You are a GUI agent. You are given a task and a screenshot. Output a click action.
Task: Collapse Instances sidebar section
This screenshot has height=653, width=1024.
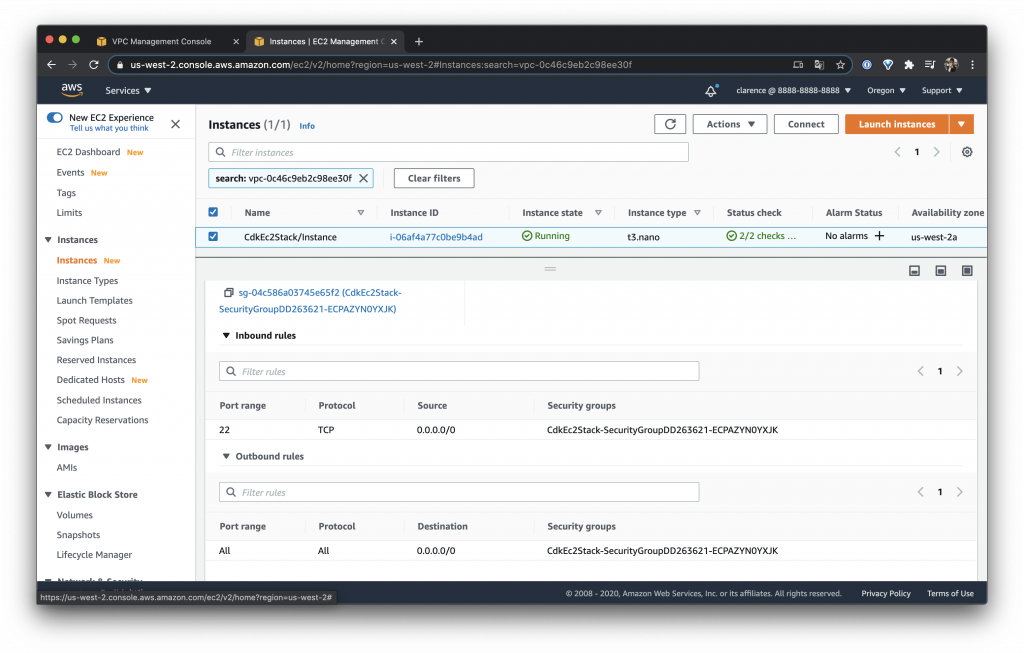click(x=48, y=240)
